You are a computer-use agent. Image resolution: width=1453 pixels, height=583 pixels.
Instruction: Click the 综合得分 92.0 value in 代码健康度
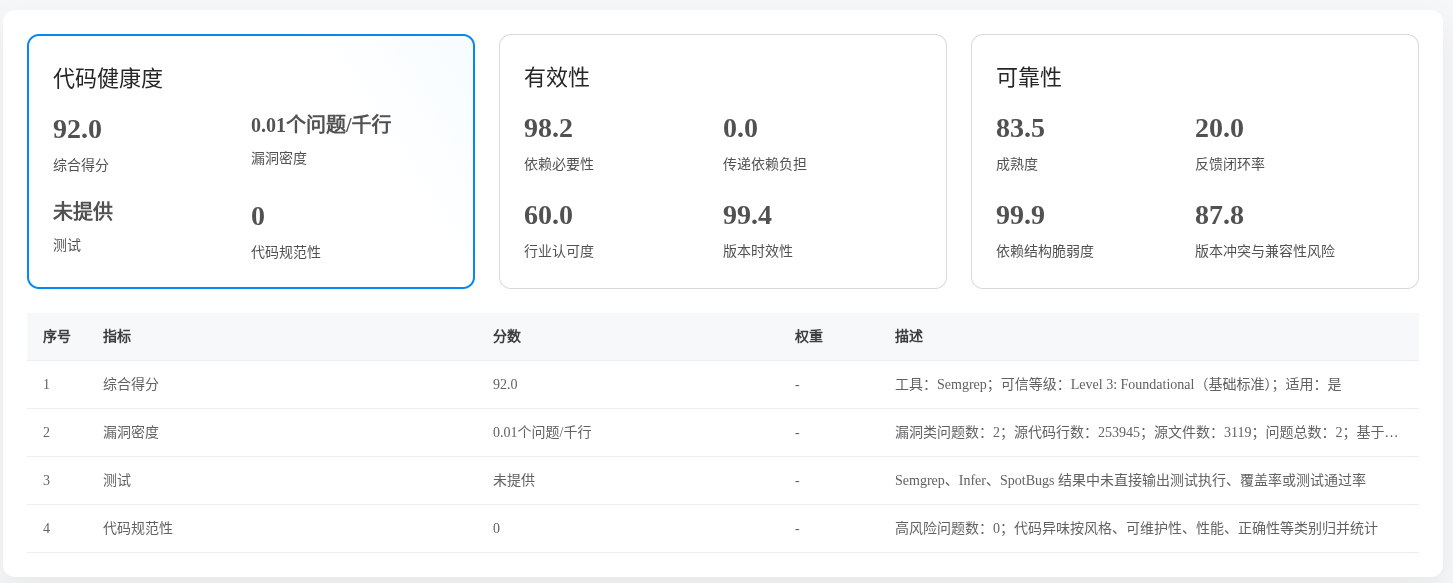click(78, 130)
